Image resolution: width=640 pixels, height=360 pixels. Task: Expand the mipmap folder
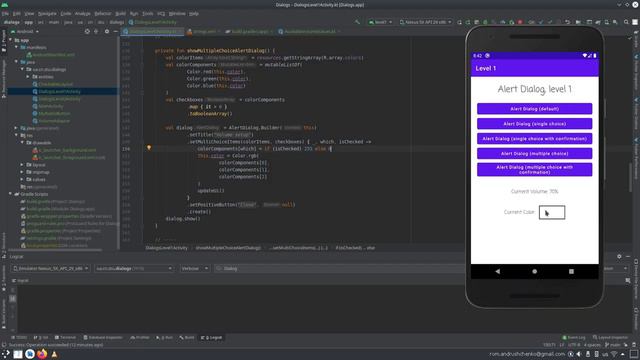(x=22, y=172)
